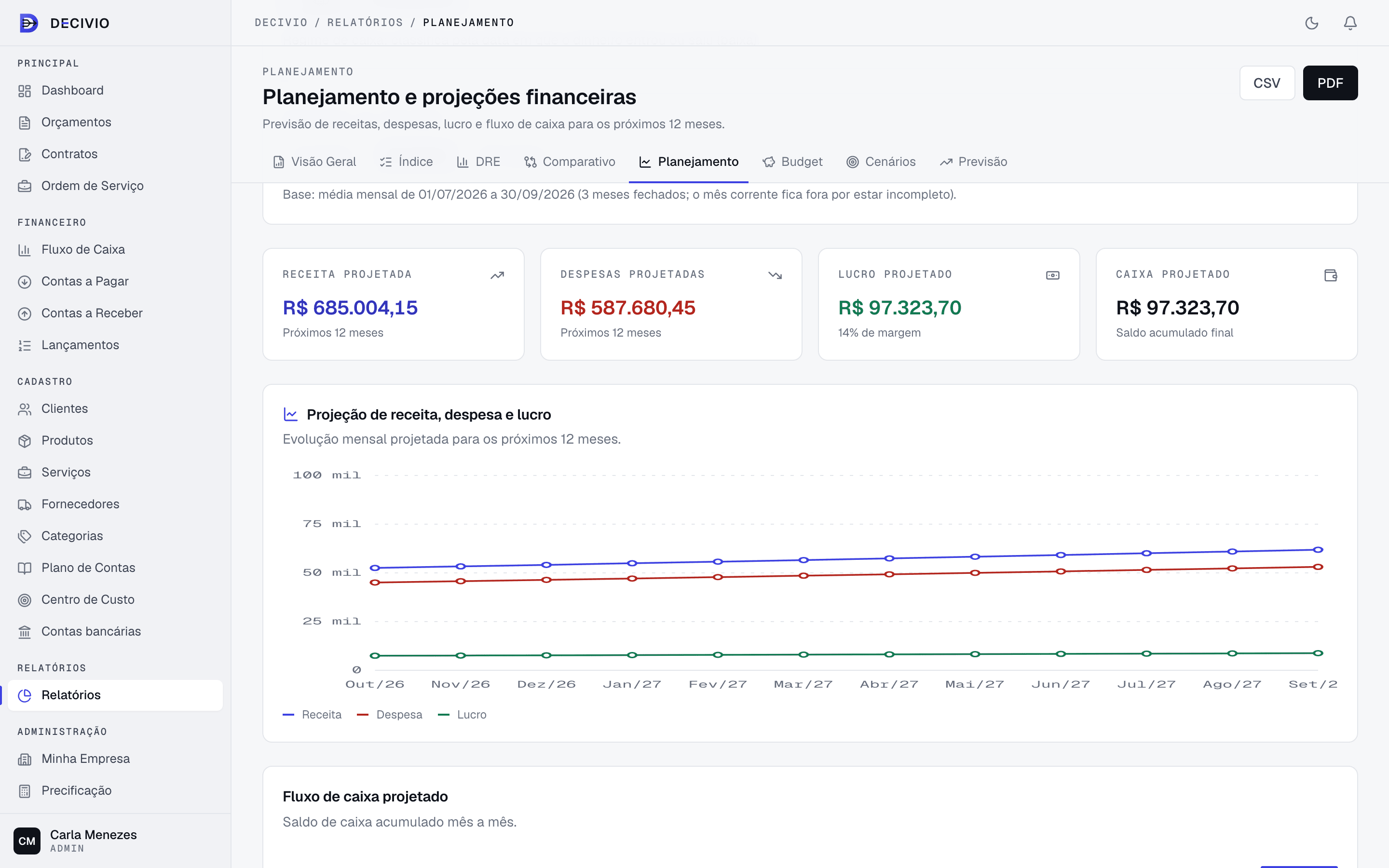
Task: Click the Fornecedores truck icon
Action: pos(25,504)
